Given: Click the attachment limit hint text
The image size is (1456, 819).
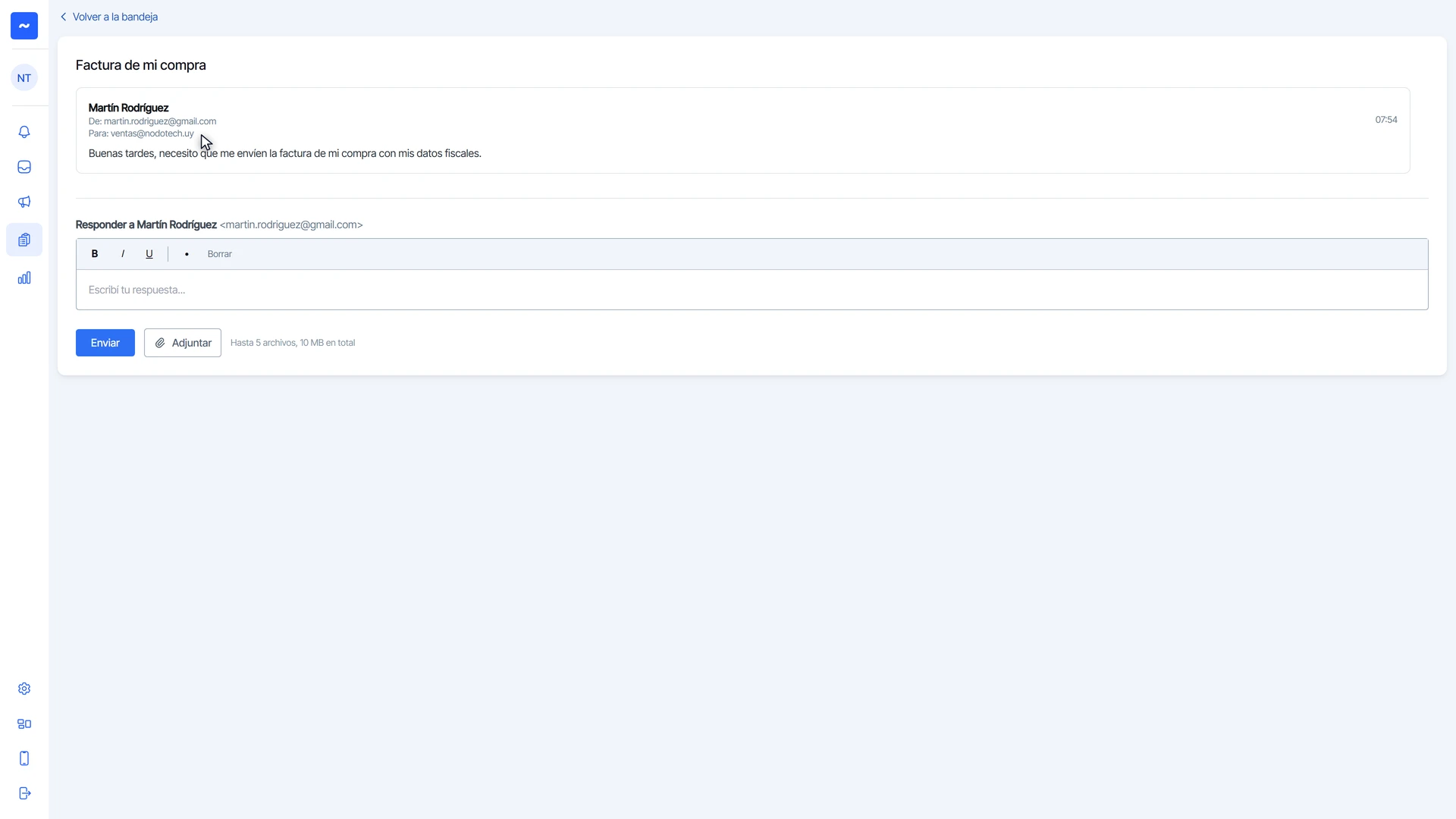Looking at the screenshot, I should 293,343.
